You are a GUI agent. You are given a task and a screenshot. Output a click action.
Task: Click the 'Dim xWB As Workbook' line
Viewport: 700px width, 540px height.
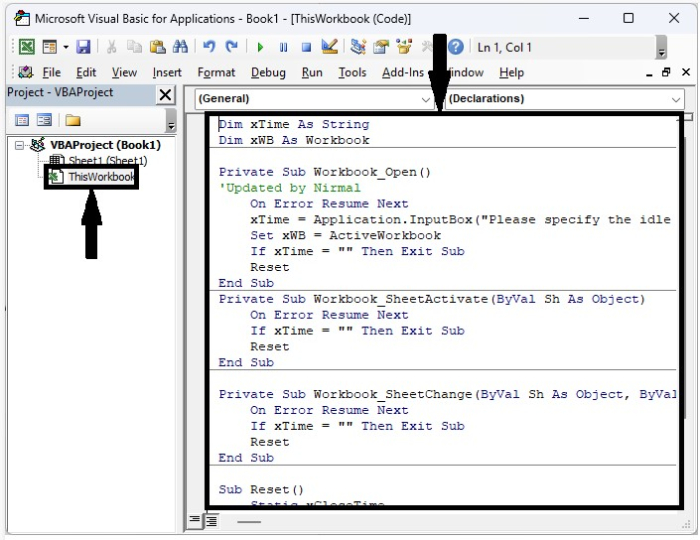(294, 141)
